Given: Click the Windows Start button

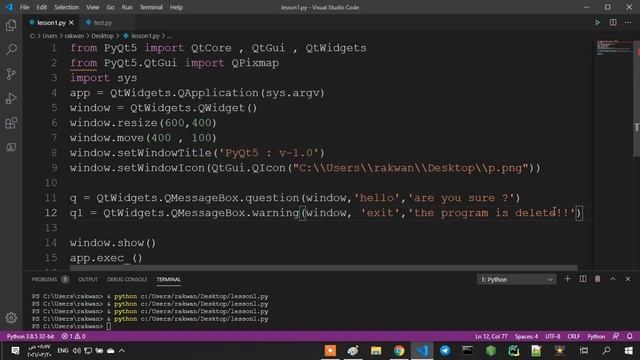Looking at the screenshot, I should click(x=629, y=351).
